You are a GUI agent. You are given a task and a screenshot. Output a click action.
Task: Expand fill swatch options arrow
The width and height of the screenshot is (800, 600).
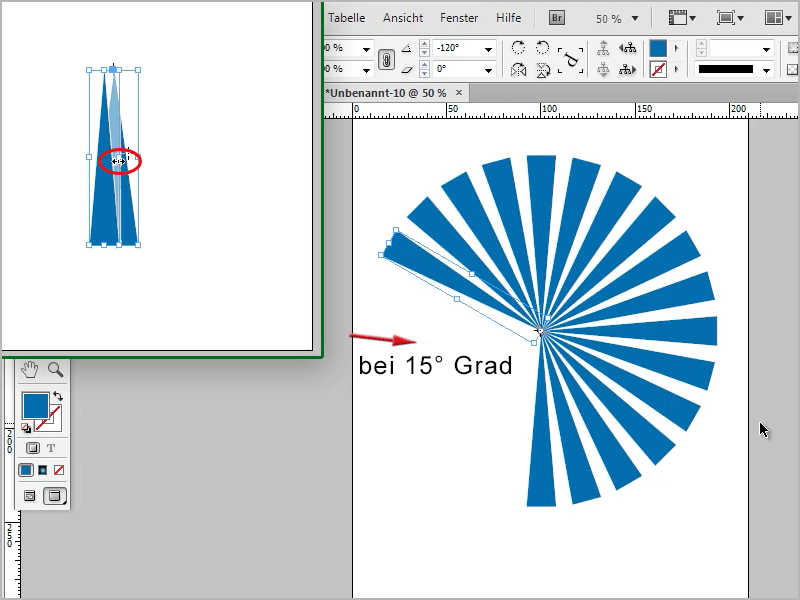tap(677, 48)
